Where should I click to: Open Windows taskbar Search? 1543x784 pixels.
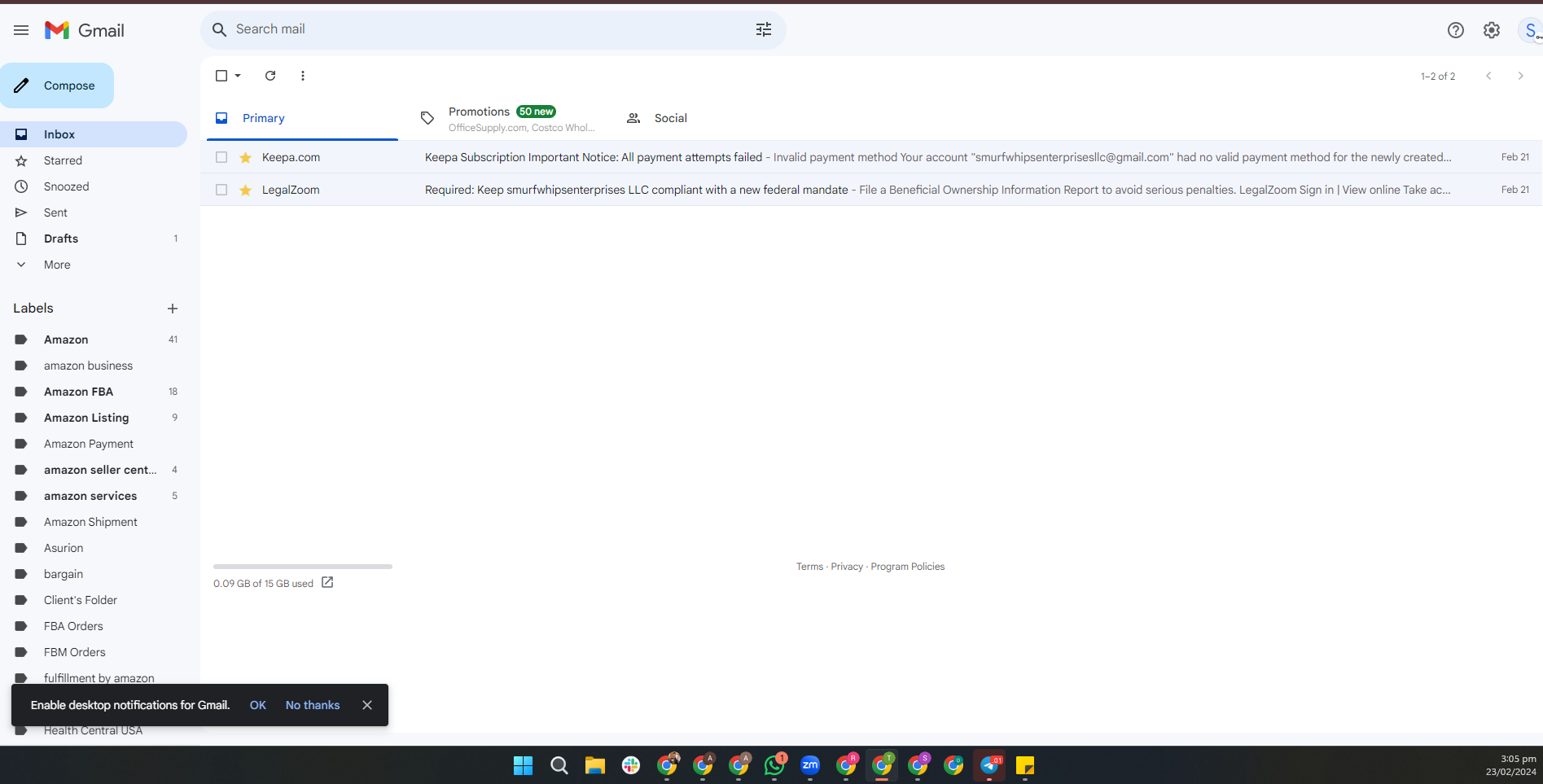(x=559, y=765)
